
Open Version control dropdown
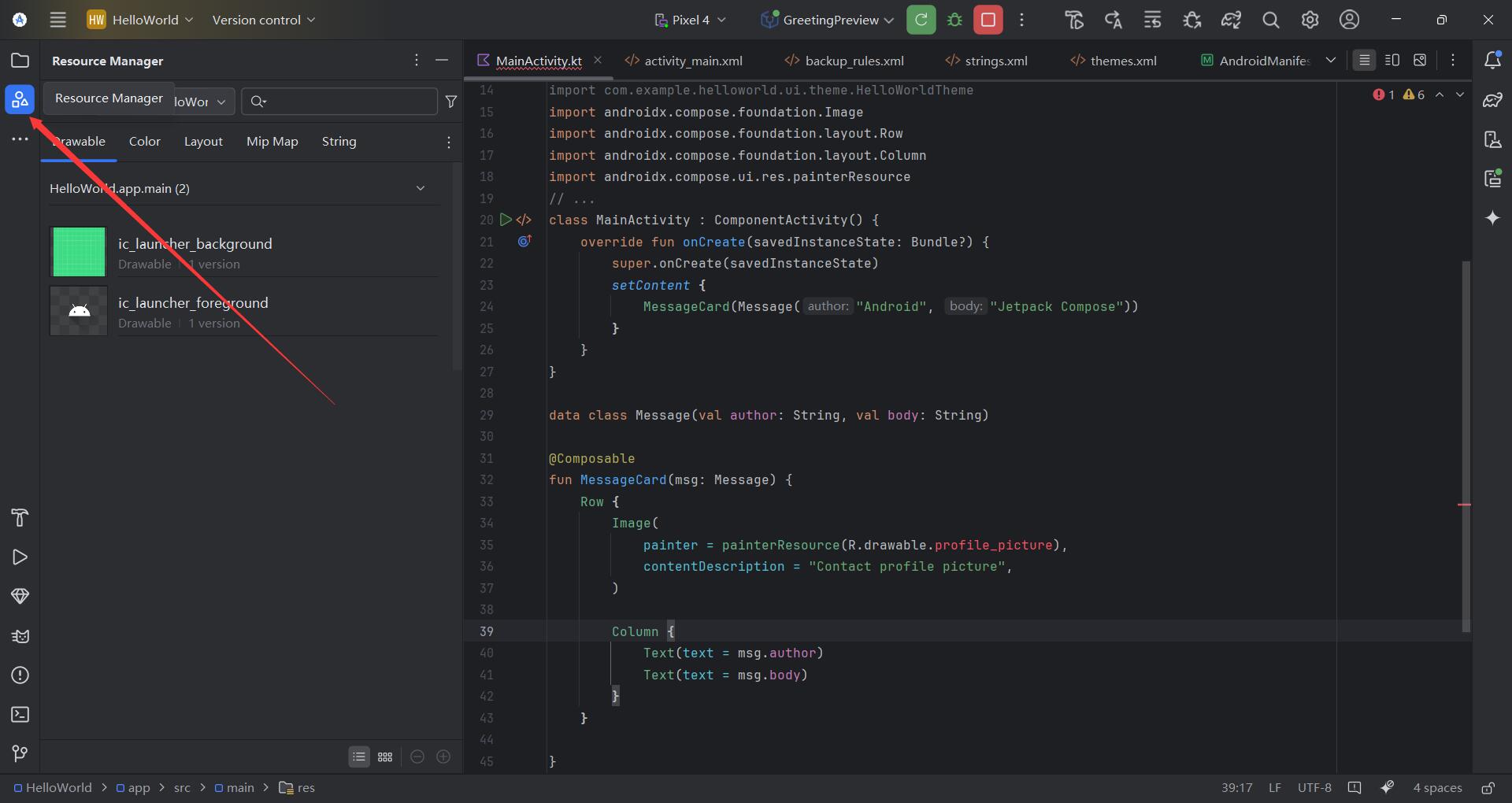(x=263, y=20)
